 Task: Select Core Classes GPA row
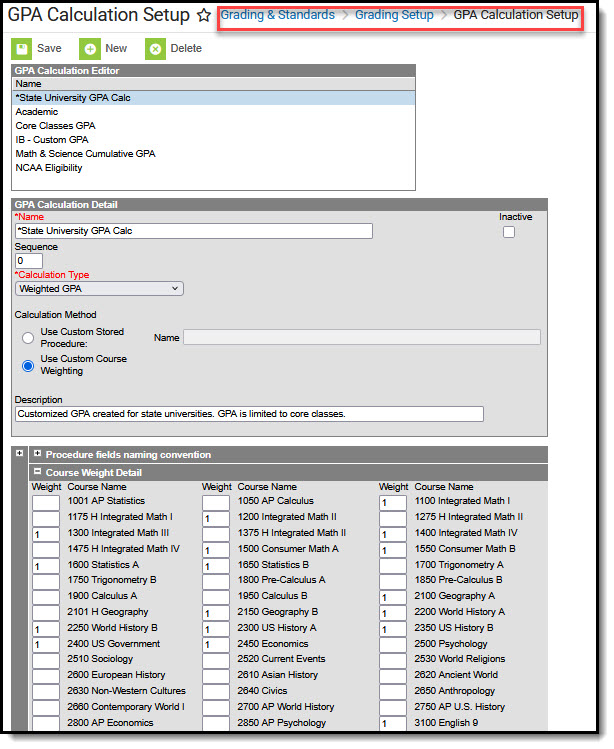coord(214,126)
